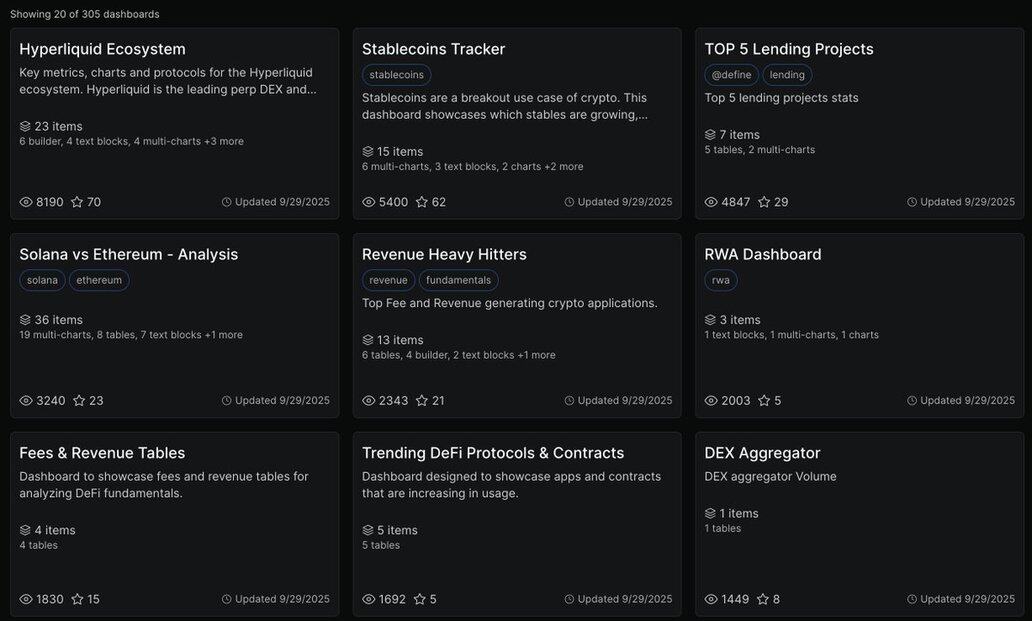
Task: Click the eye views icon on TOP 5 Lending Projects
Action: [711, 202]
